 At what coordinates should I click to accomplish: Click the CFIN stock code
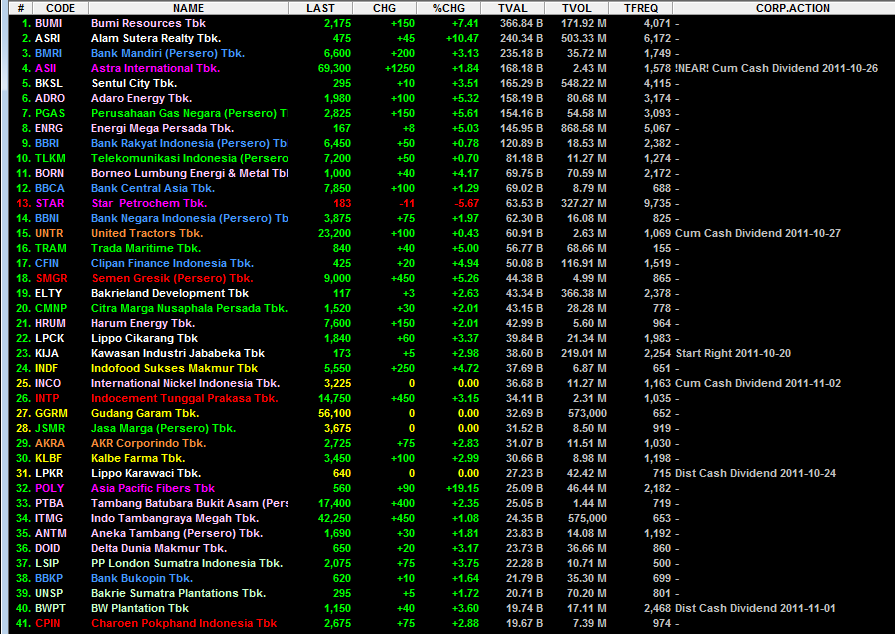(x=47, y=263)
